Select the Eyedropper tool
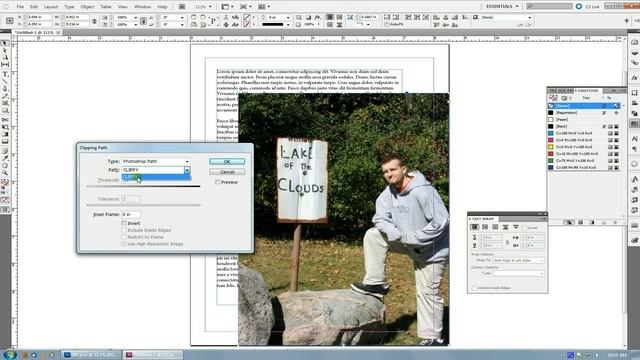Image resolution: width=640 pixels, height=360 pixels. pyautogui.click(x=5, y=158)
